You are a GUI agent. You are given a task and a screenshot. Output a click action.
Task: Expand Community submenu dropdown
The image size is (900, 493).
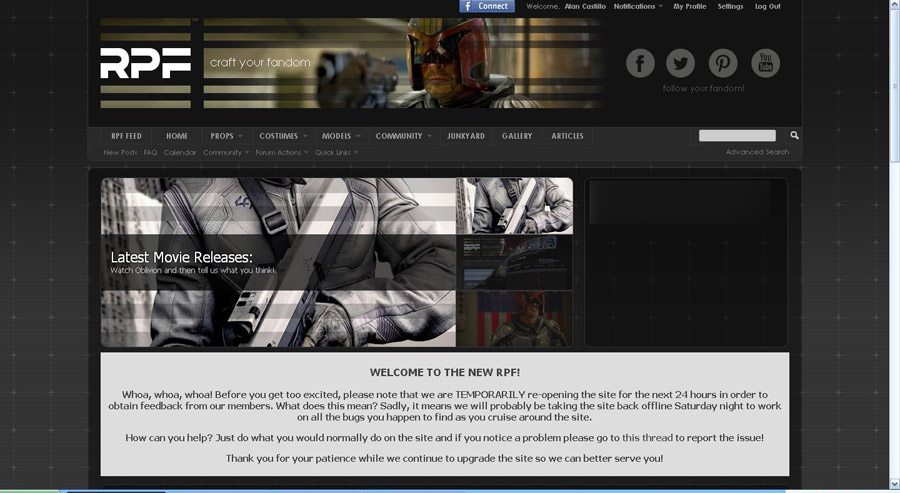click(226, 153)
